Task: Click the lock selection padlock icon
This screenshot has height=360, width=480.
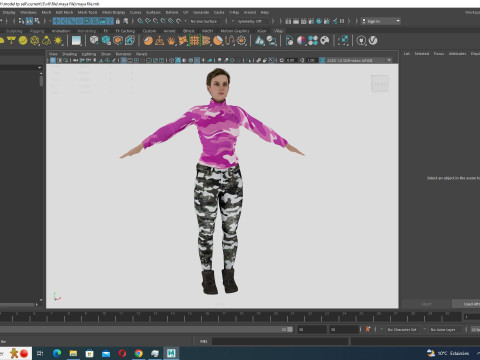Action: pyautogui.click(x=118, y=21)
